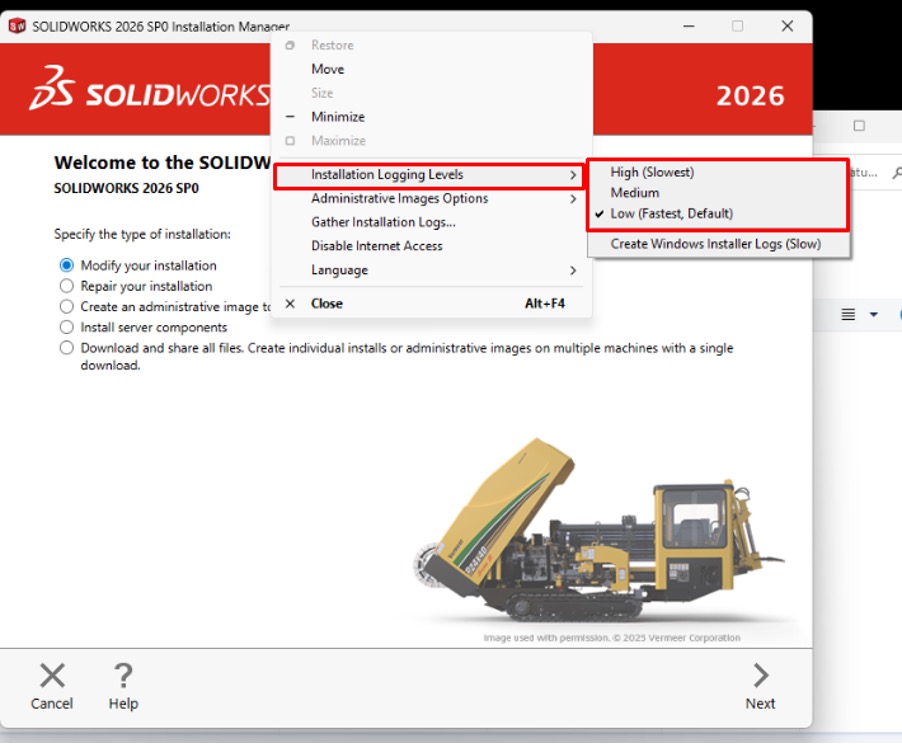Open Help via the question mark icon
This screenshot has width=902, height=744.
(123, 675)
